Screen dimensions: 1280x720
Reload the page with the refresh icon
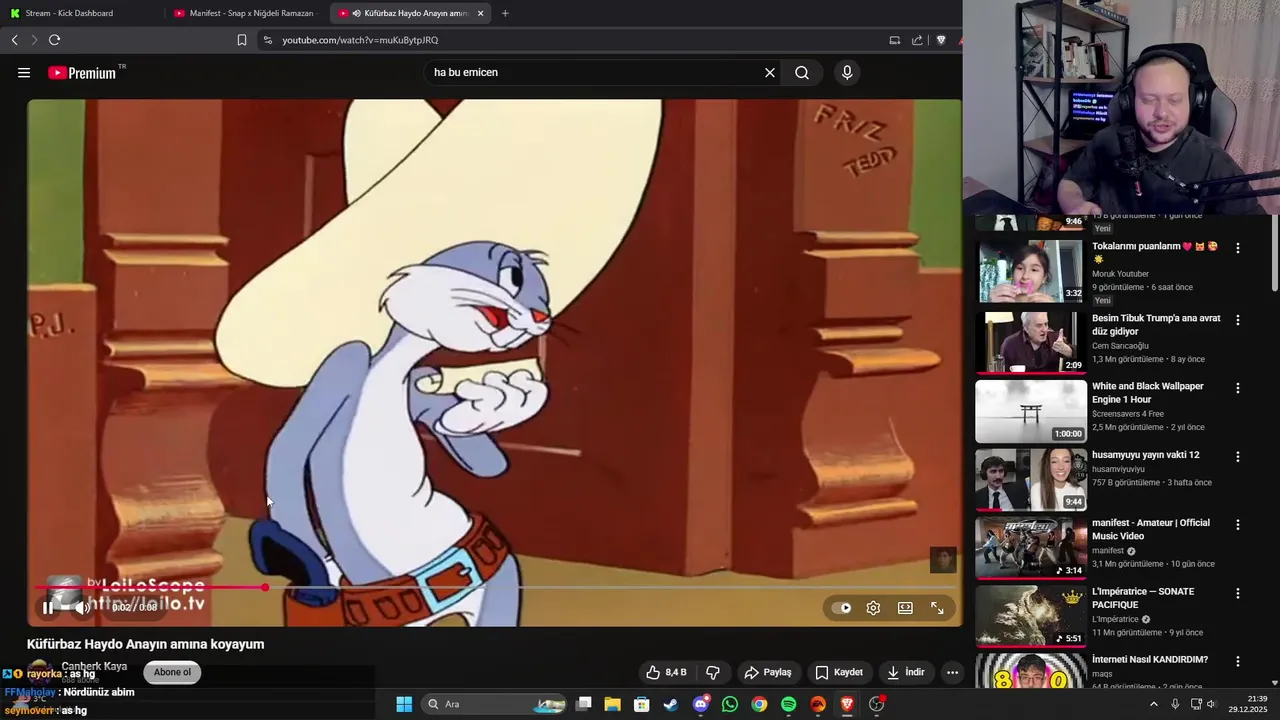click(x=54, y=40)
